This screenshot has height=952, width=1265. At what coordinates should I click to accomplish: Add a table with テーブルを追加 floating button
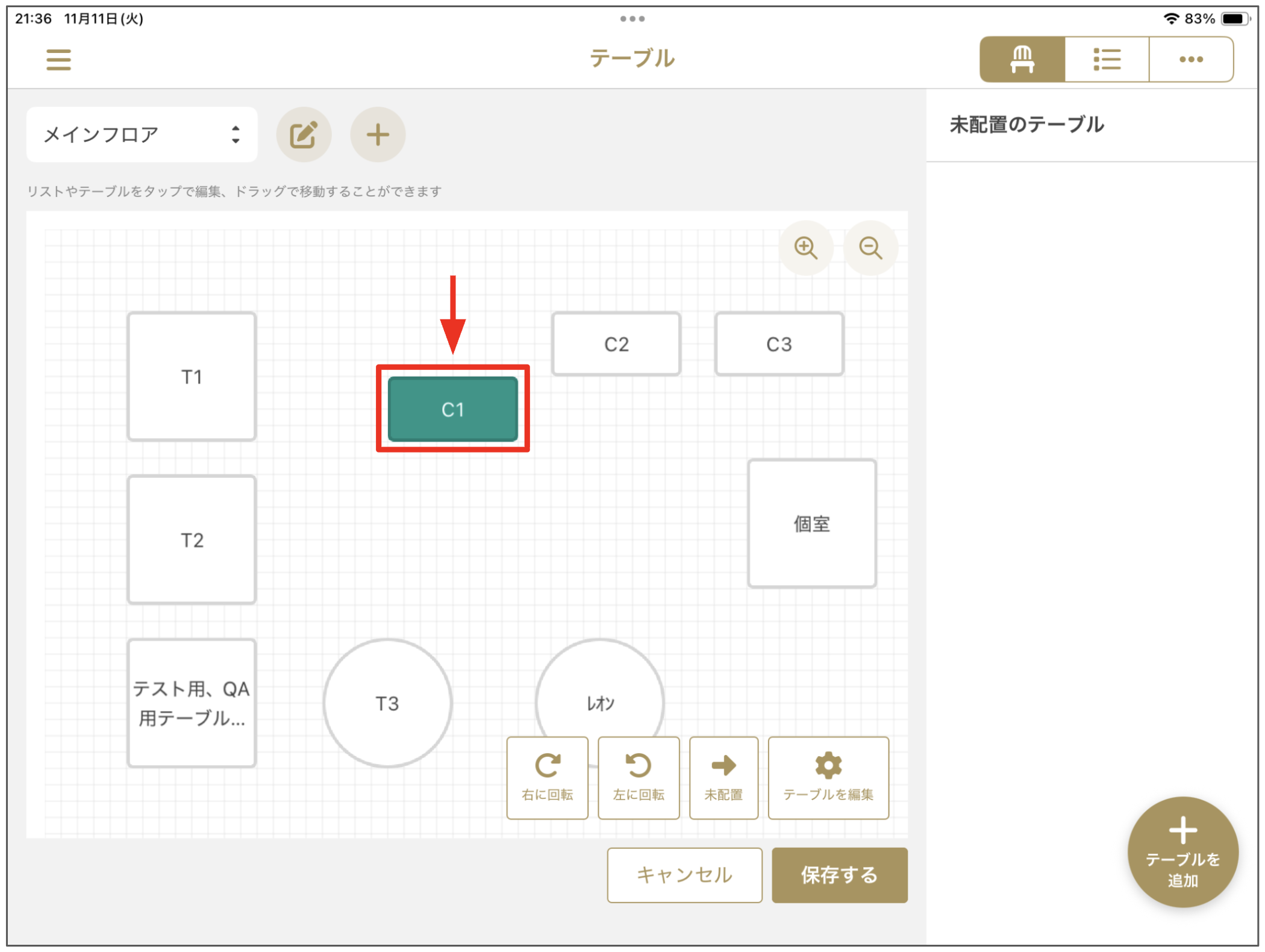(1183, 852)
